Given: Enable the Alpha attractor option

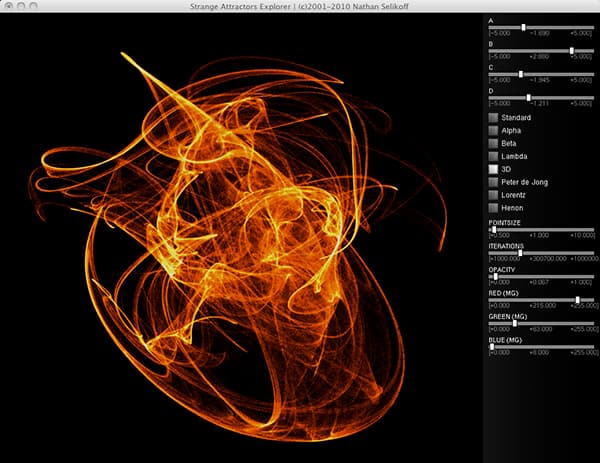Looking at the screenshot, I should point(493,131).
